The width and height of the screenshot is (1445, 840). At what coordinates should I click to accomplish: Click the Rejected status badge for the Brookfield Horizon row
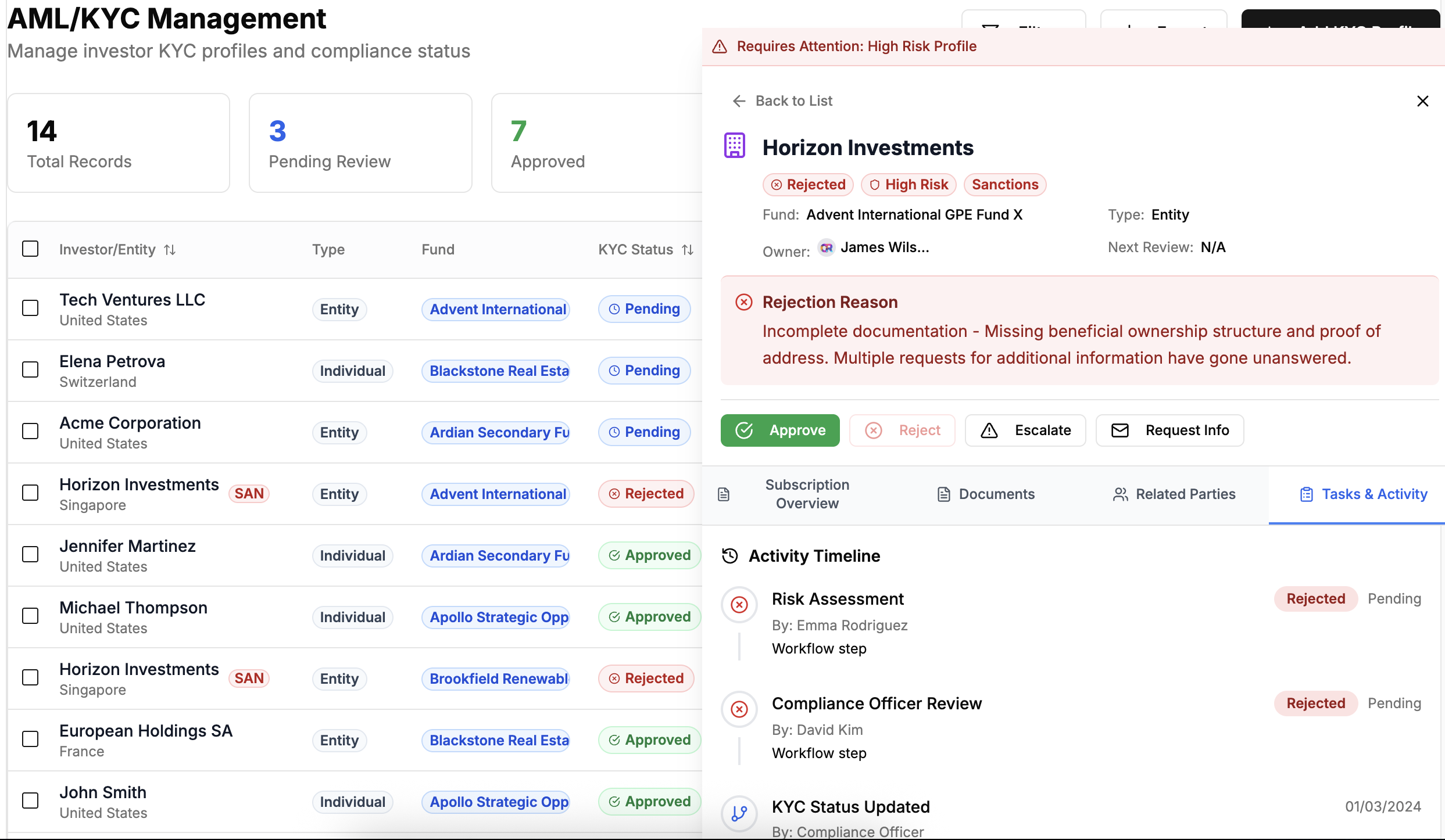pos(646,679)
